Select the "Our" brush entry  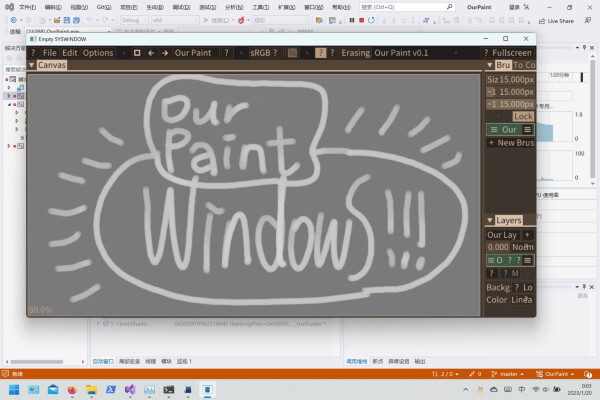tap(509, 129)
